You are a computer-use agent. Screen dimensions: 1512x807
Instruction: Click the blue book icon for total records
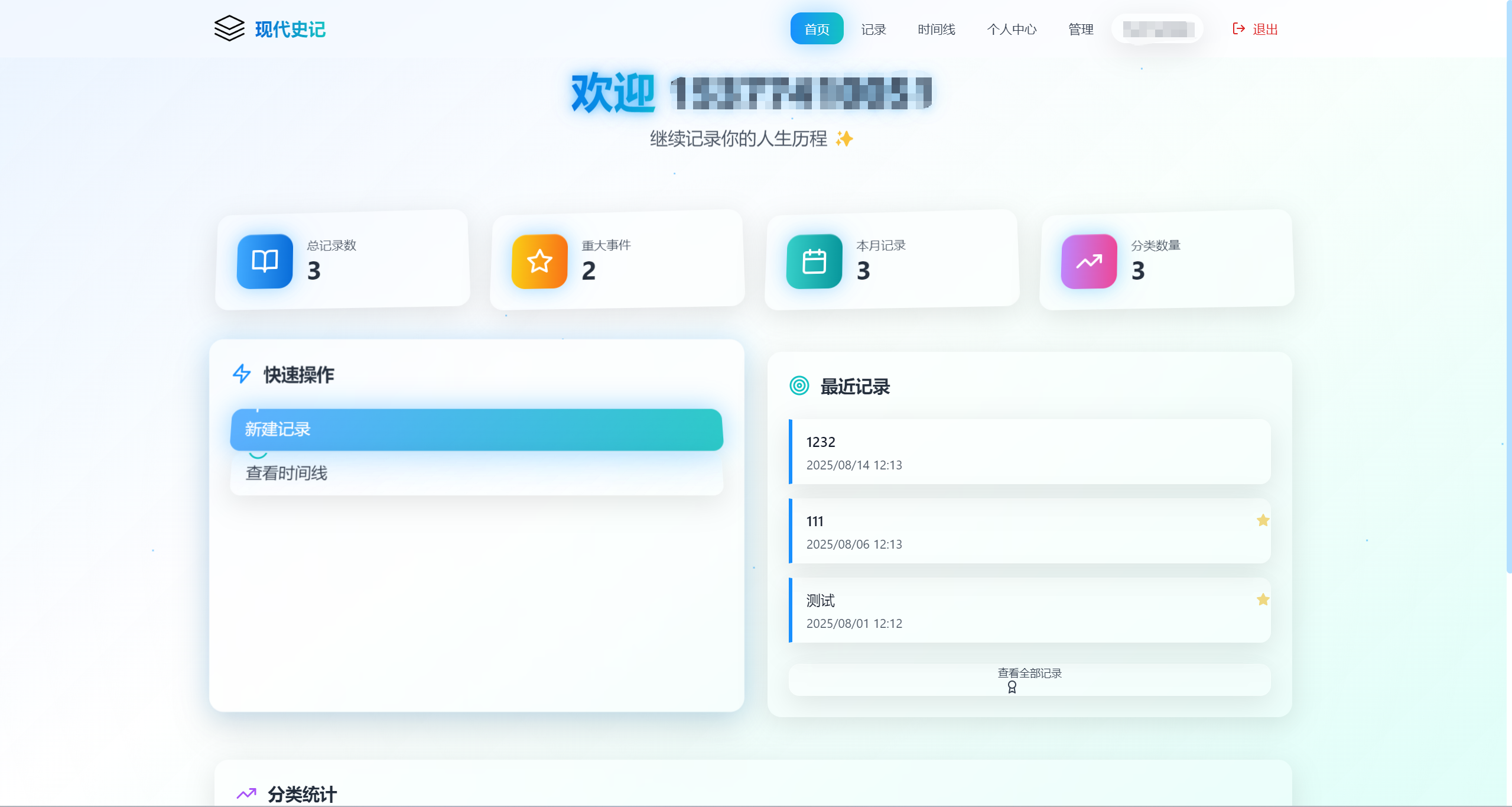point(265,261)
